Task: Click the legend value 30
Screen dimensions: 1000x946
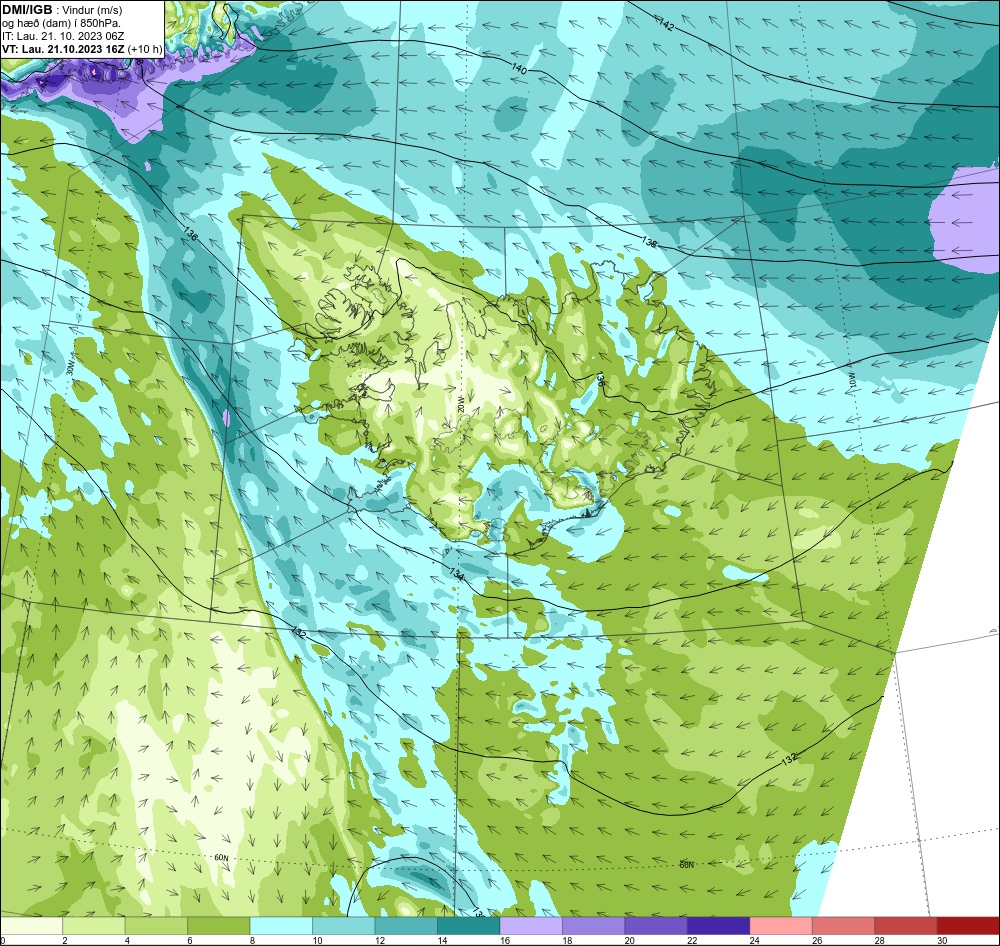Action: tap(942, 940)
